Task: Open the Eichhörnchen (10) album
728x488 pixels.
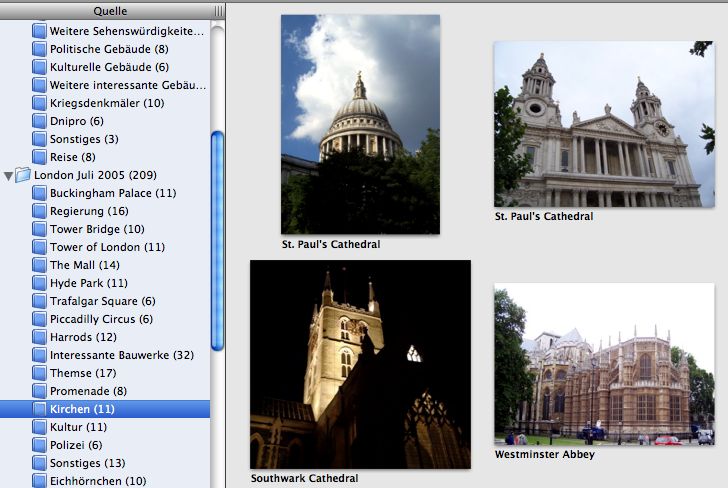Action: [x=105, y=481]
